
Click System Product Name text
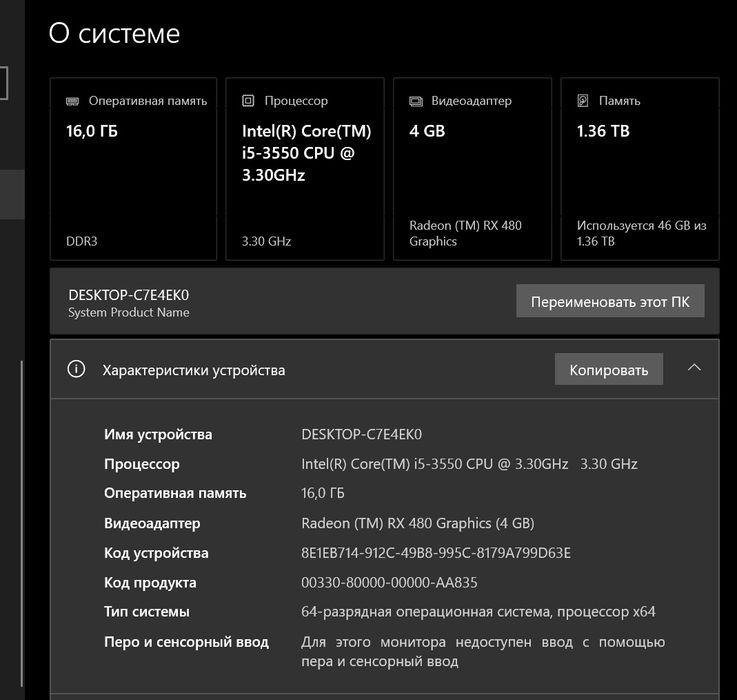129,313
